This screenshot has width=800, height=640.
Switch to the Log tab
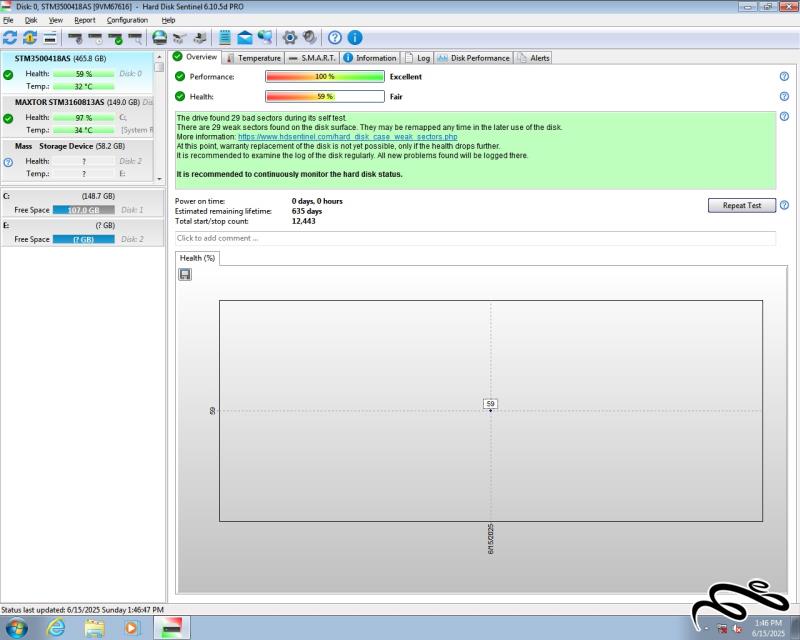click(x=418, y=58)
